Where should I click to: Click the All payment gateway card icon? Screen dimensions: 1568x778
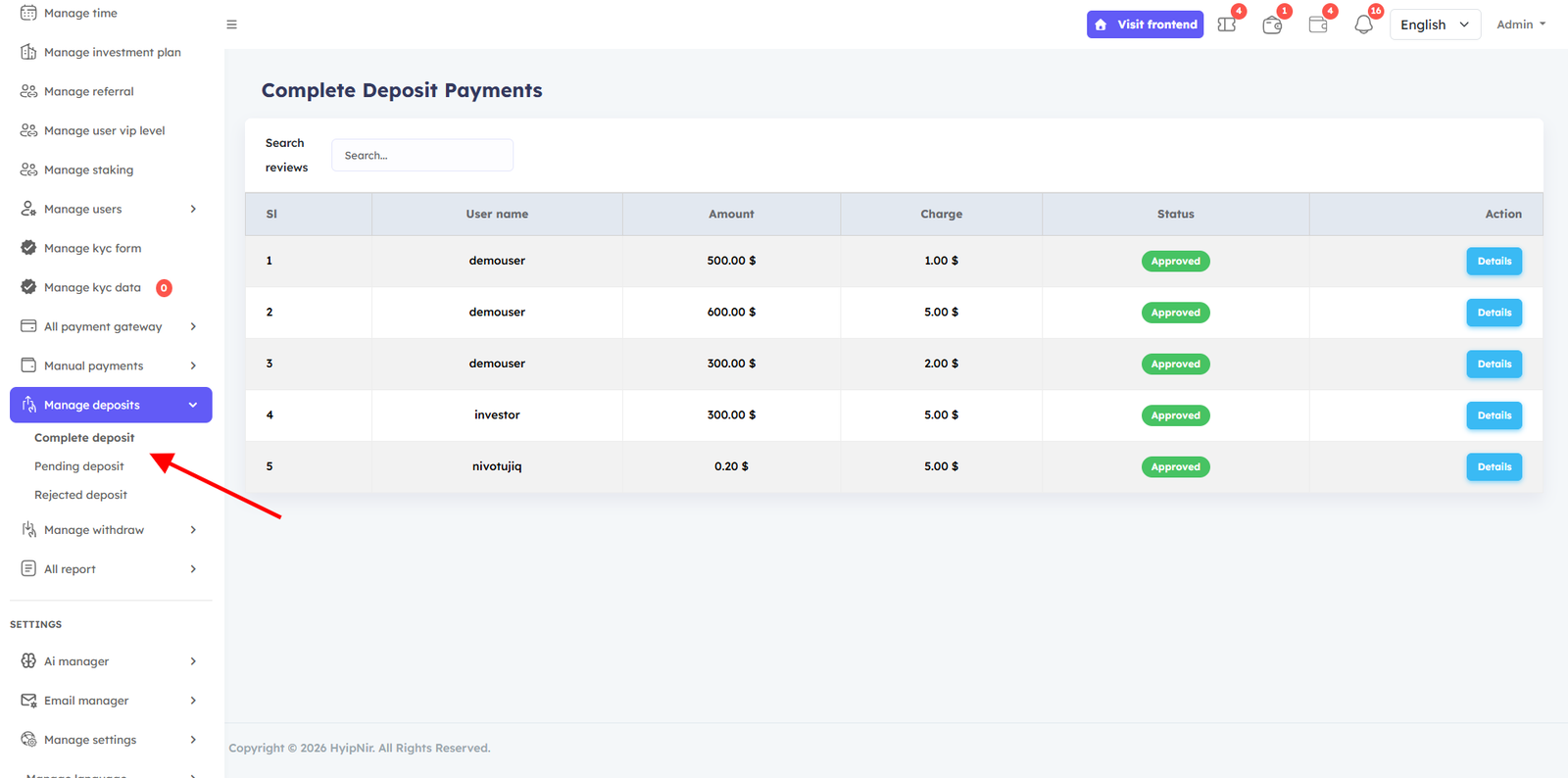coord(28,326)
